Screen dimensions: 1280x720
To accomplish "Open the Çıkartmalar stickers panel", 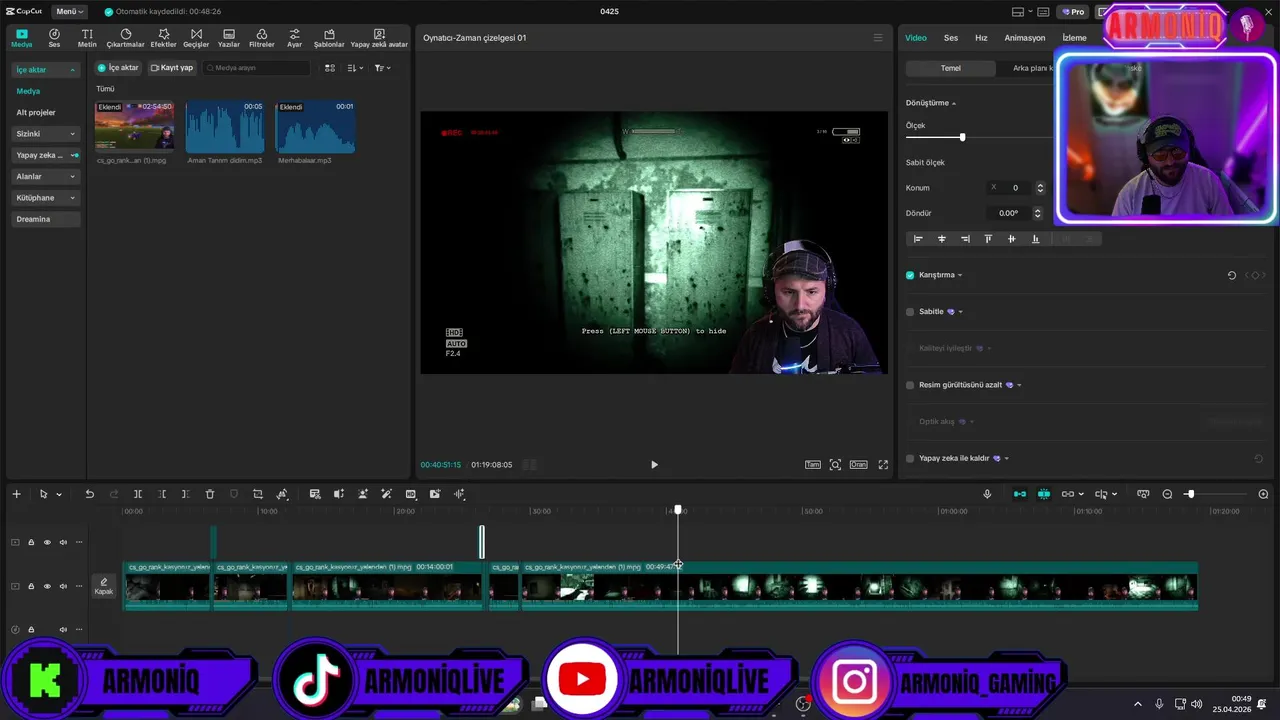I will 125,38.
